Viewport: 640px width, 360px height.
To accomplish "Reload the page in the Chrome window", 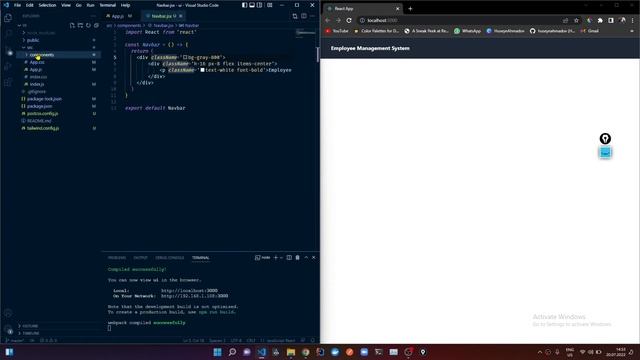I will click(349, 20).
